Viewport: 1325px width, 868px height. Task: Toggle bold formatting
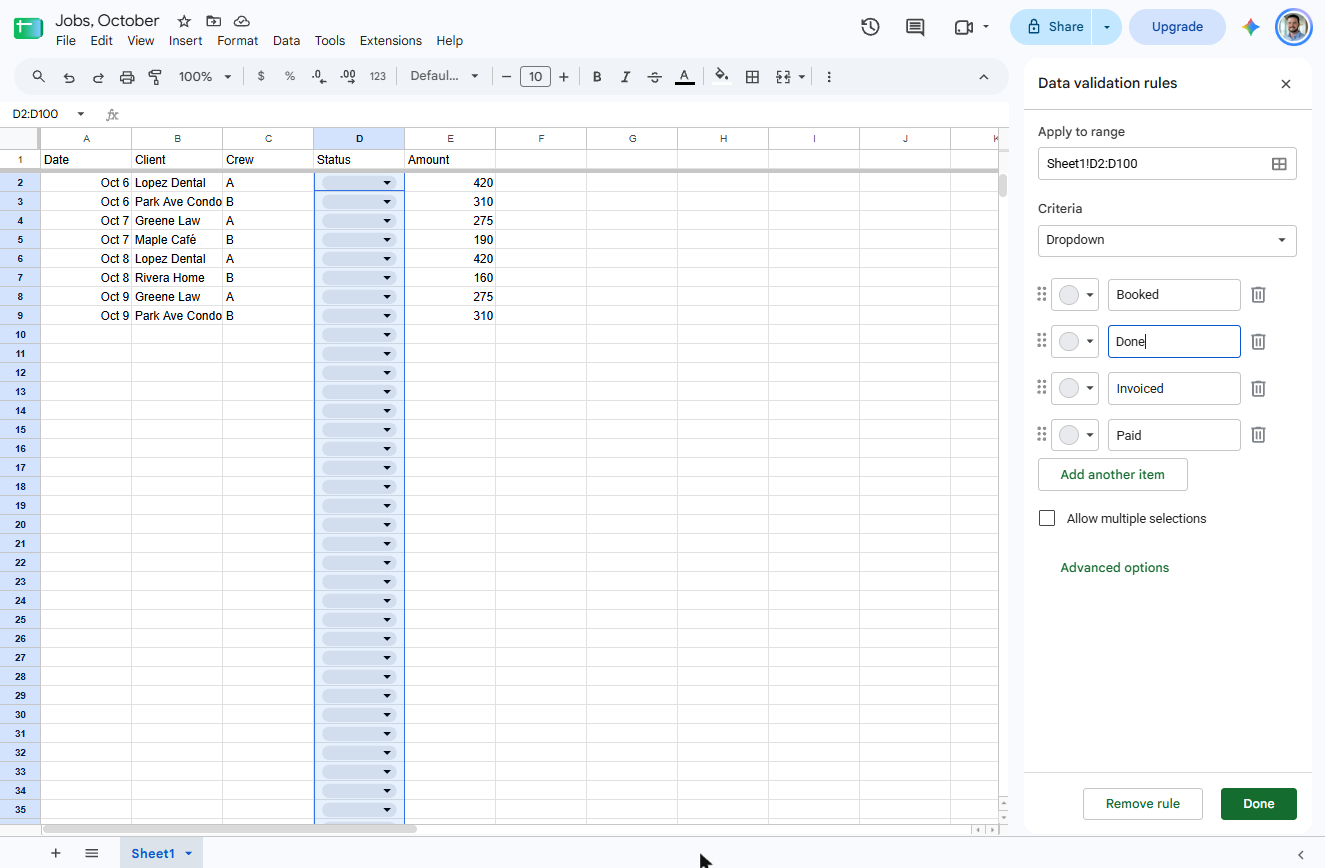(x=597, y=77)
